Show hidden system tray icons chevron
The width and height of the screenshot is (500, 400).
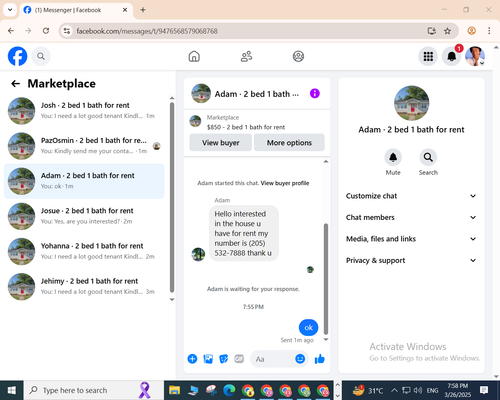394,390
